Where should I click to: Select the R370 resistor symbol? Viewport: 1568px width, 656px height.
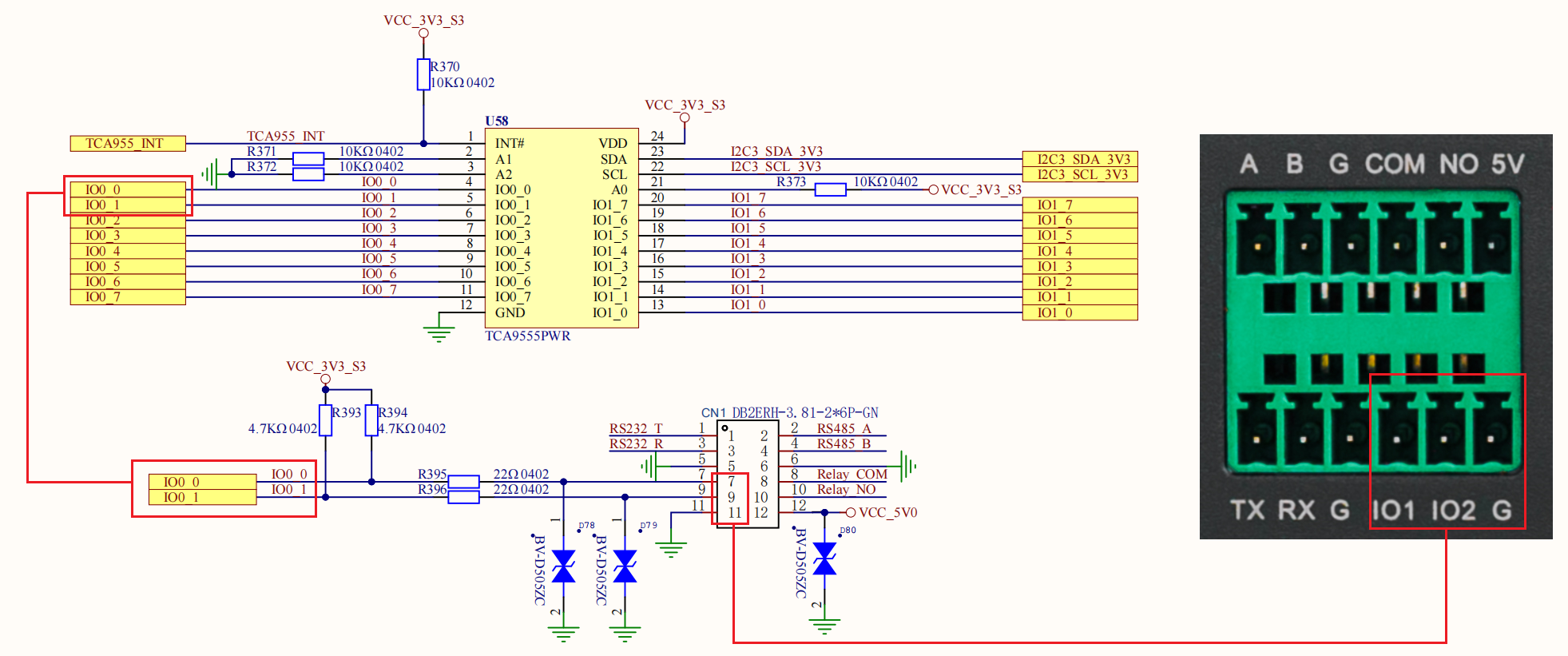[x=423, y=74]
